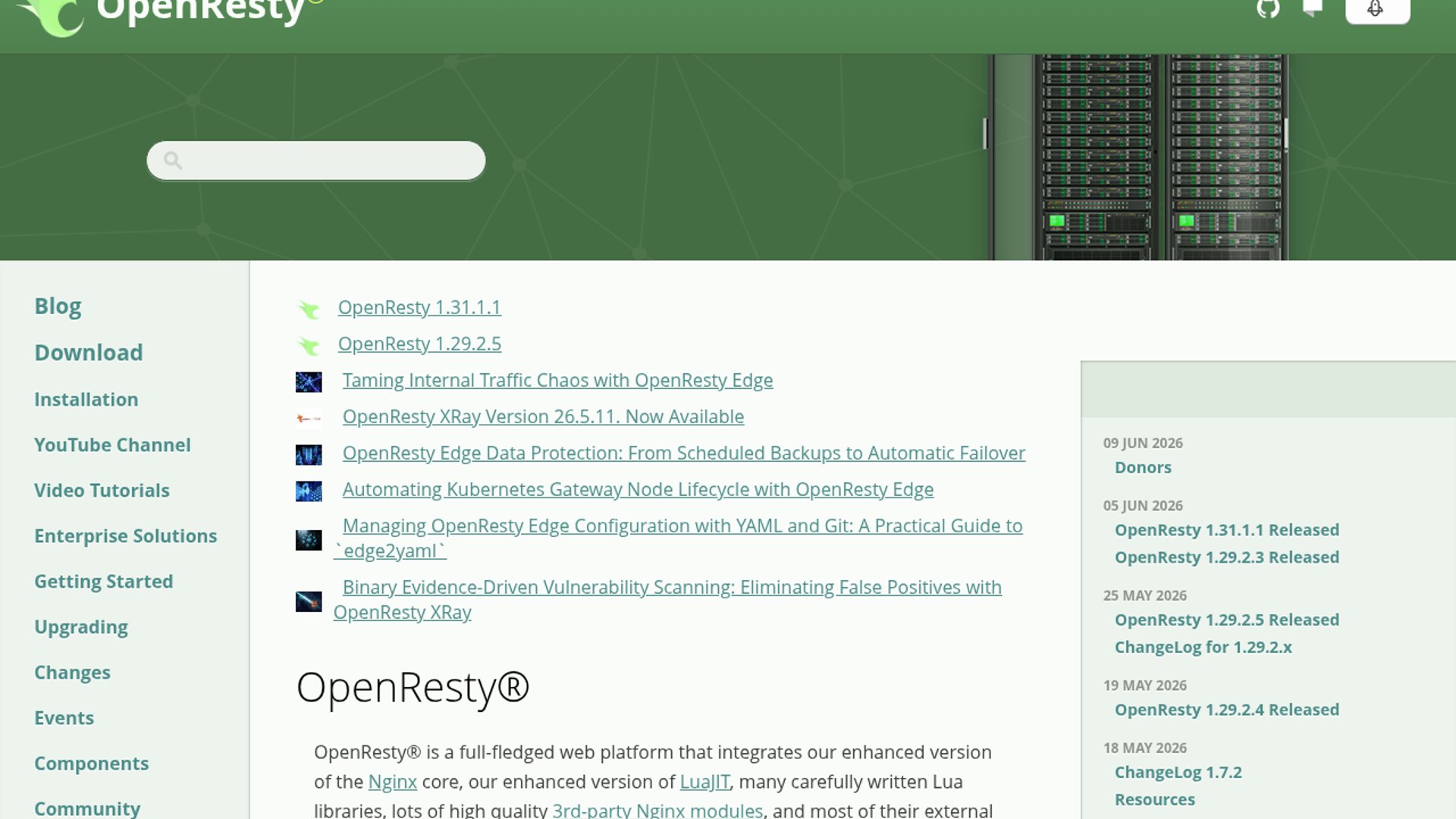1456x819 pixels.
Task: Read Taming Internal Traffic Chaos article
Action: point(557,380)
